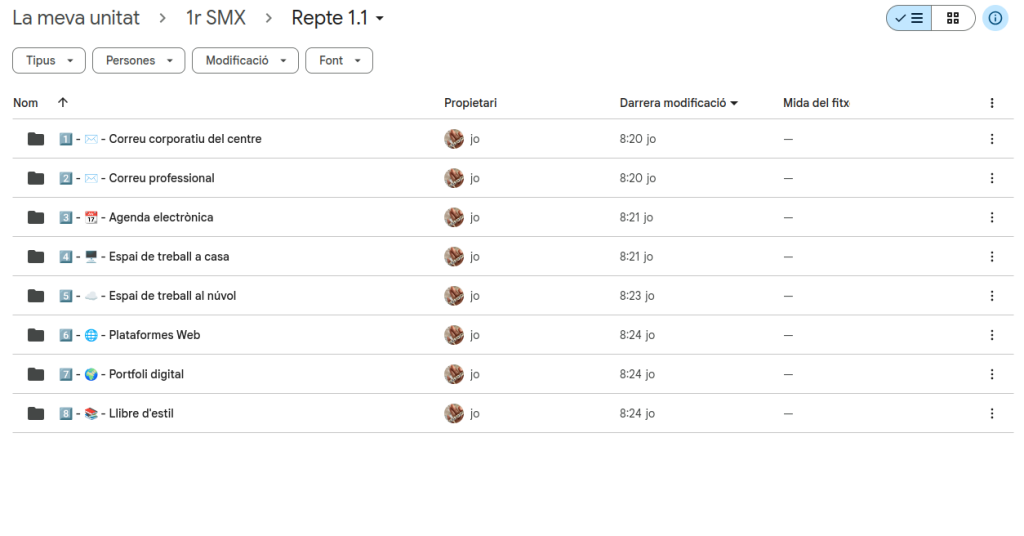Click the folder icon of Portfoli digital
The height and width of the screenshot is (536, 1024).
[x=36, y=374]
